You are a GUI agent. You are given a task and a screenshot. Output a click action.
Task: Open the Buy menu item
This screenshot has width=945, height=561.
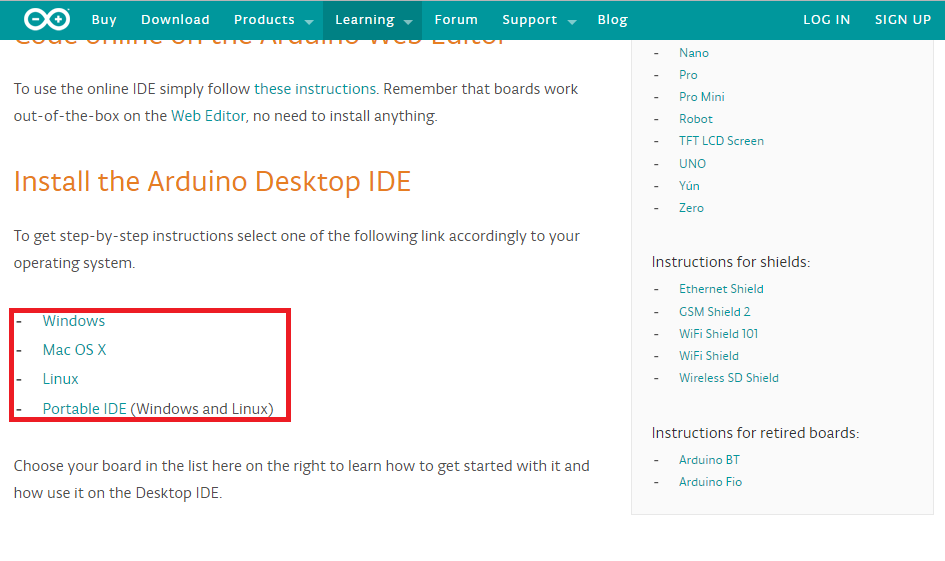[x=104, y=20]
